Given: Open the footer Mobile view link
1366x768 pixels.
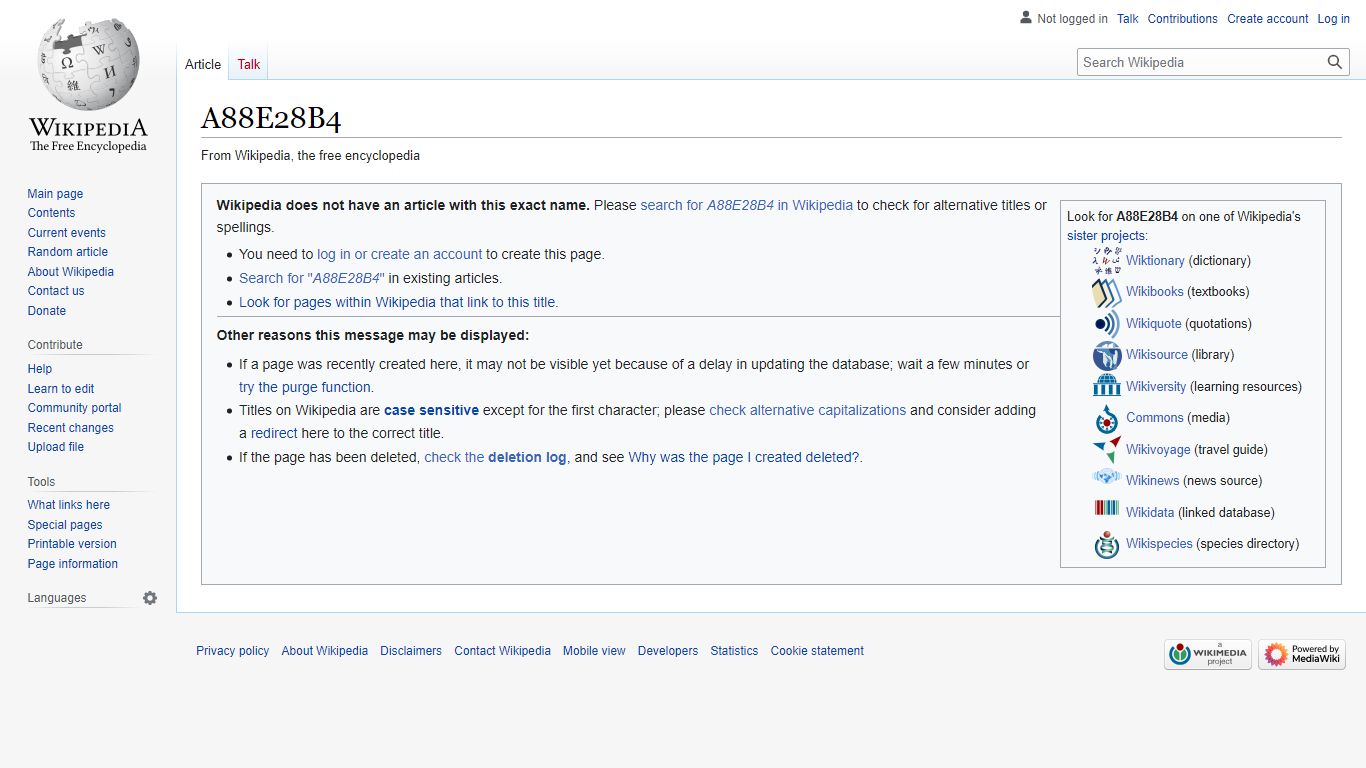Looking at the screenshot, I should coord(594,651).
